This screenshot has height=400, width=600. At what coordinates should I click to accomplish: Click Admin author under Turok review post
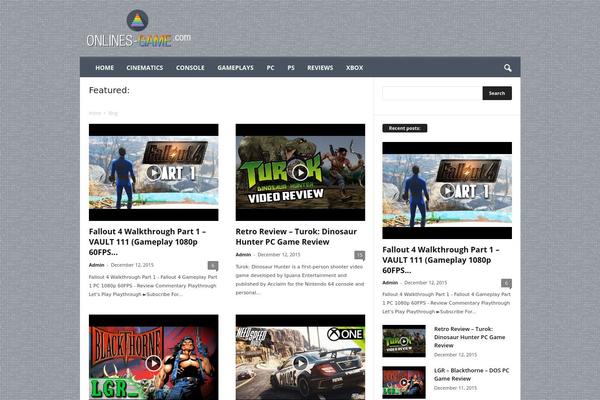(x=243, y=255)
